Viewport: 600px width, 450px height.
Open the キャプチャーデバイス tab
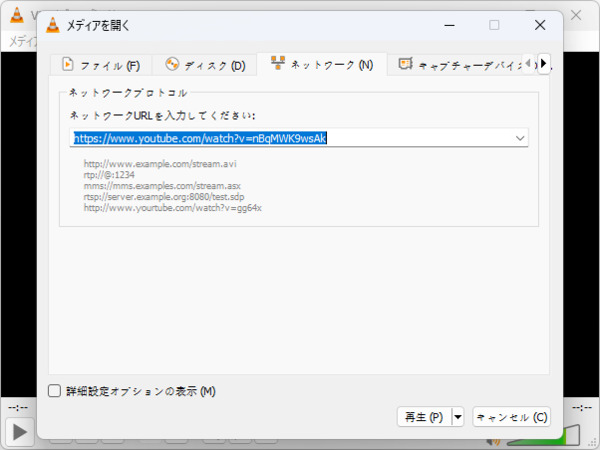point(455,65)
